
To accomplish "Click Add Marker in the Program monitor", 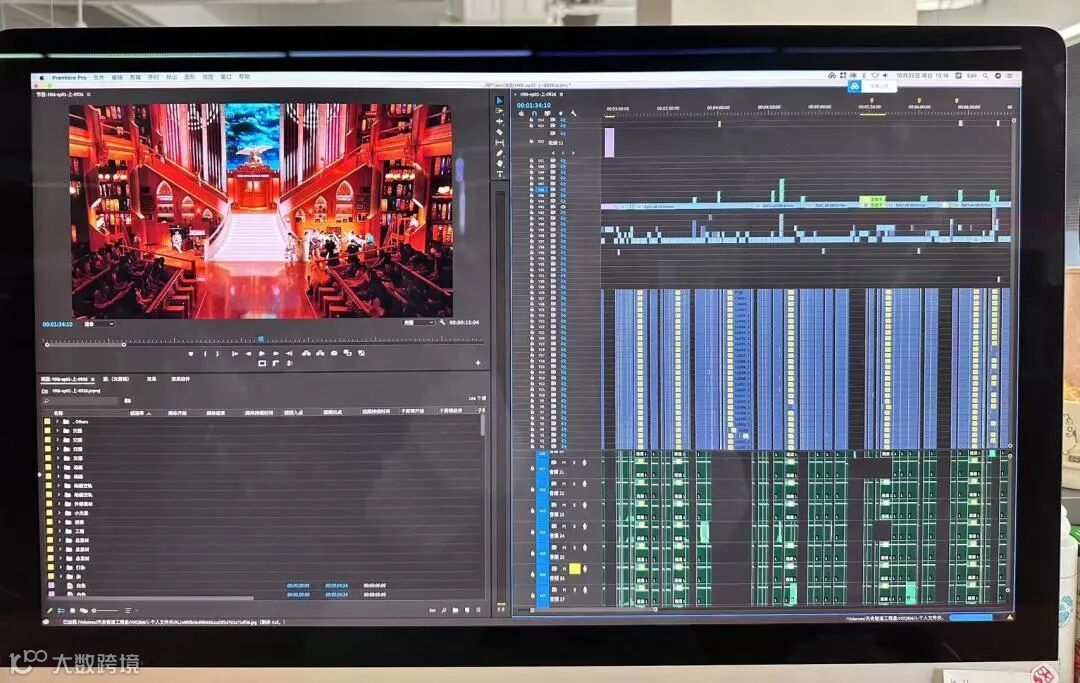I will [191, 353].
